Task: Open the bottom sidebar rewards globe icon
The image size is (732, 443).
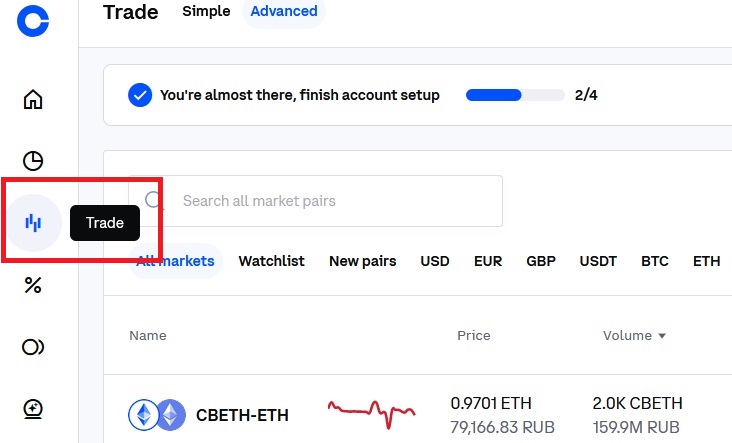Action: [x=33, y=409]
